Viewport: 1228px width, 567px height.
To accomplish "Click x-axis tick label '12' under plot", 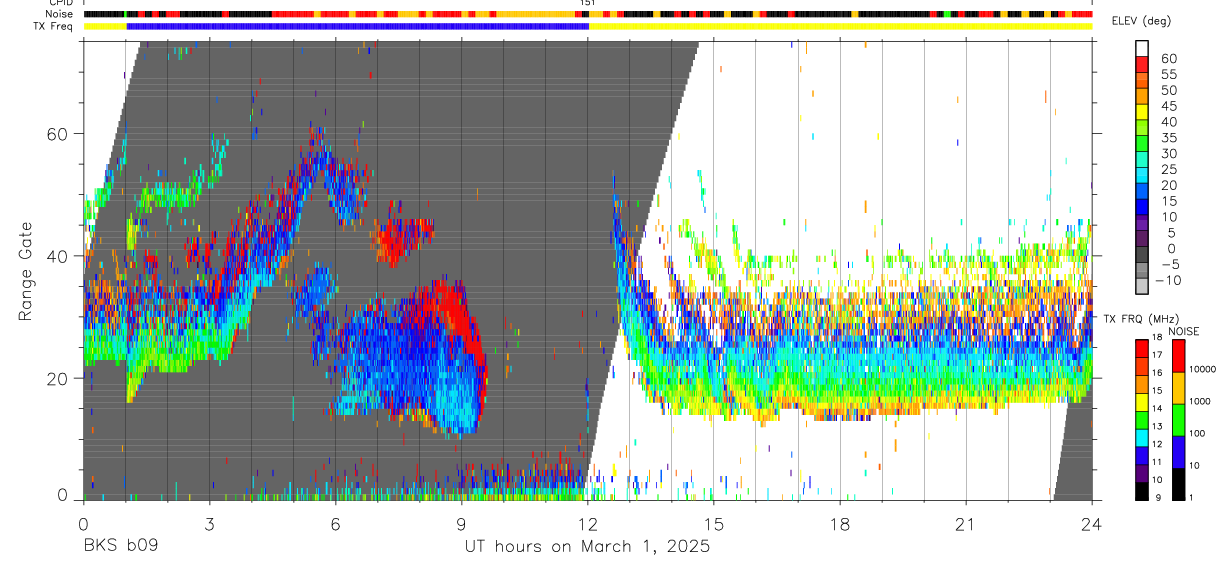I will (x=587, y=523).
